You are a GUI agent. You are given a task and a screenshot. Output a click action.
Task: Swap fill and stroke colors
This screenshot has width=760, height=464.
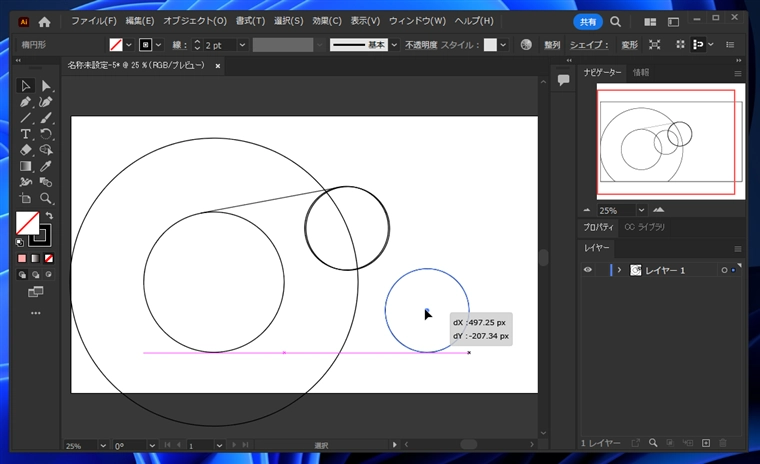(49, 215)
